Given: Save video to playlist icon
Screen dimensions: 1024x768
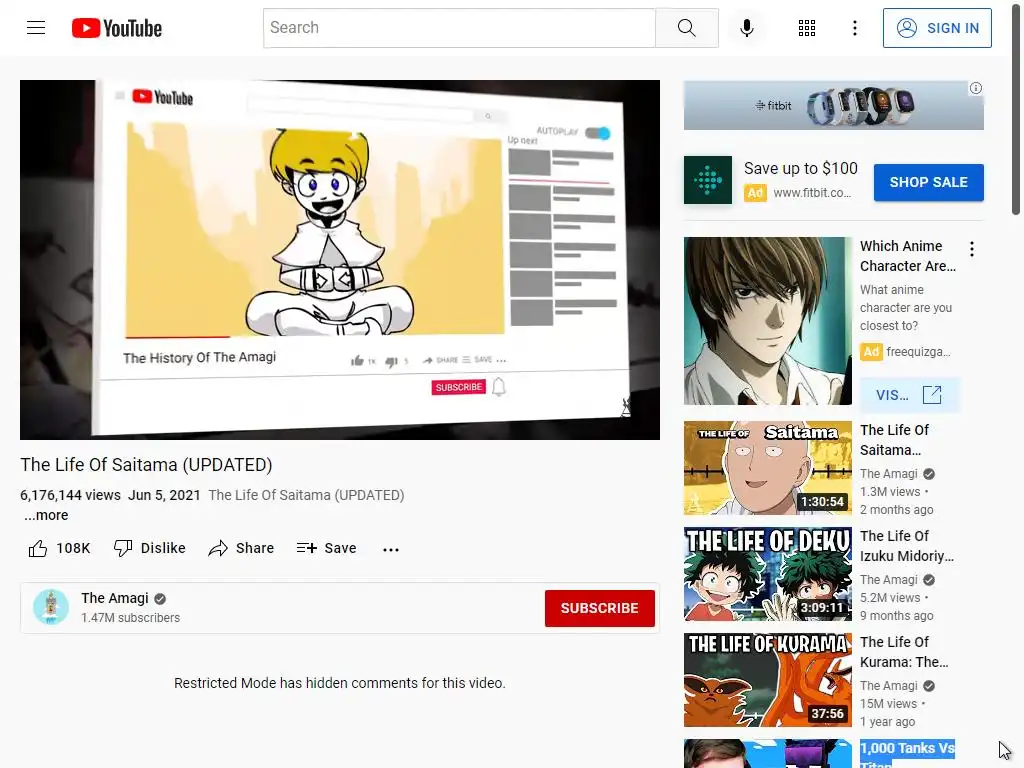Looking at the screenshot, I should click(x=306, y=548).
